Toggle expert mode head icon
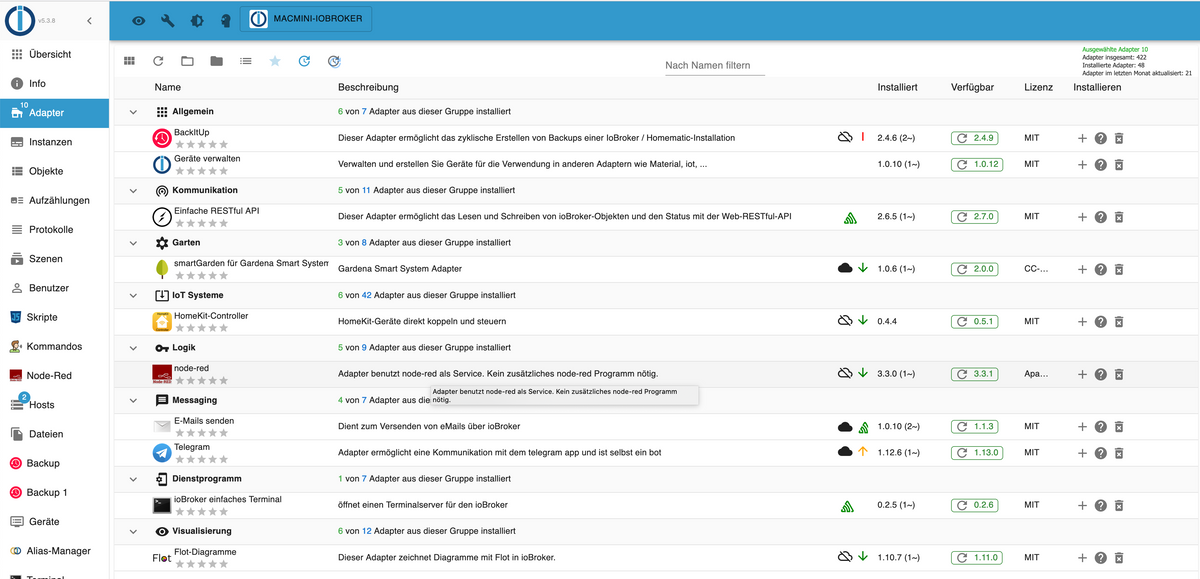Image resolution: width=1200 pixels, height=579 pixels. (x=225, y=20)
